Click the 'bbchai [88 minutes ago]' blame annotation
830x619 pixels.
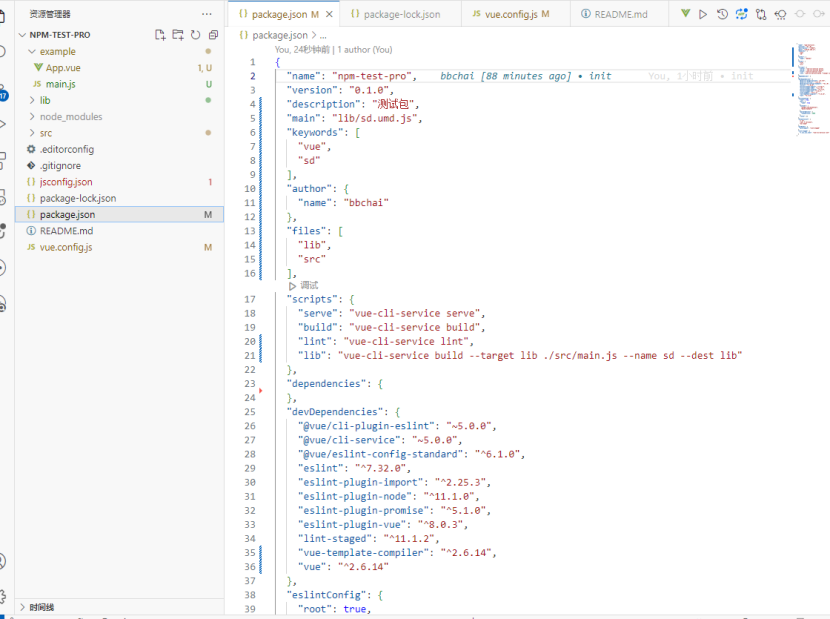click(x=506, y=76)
